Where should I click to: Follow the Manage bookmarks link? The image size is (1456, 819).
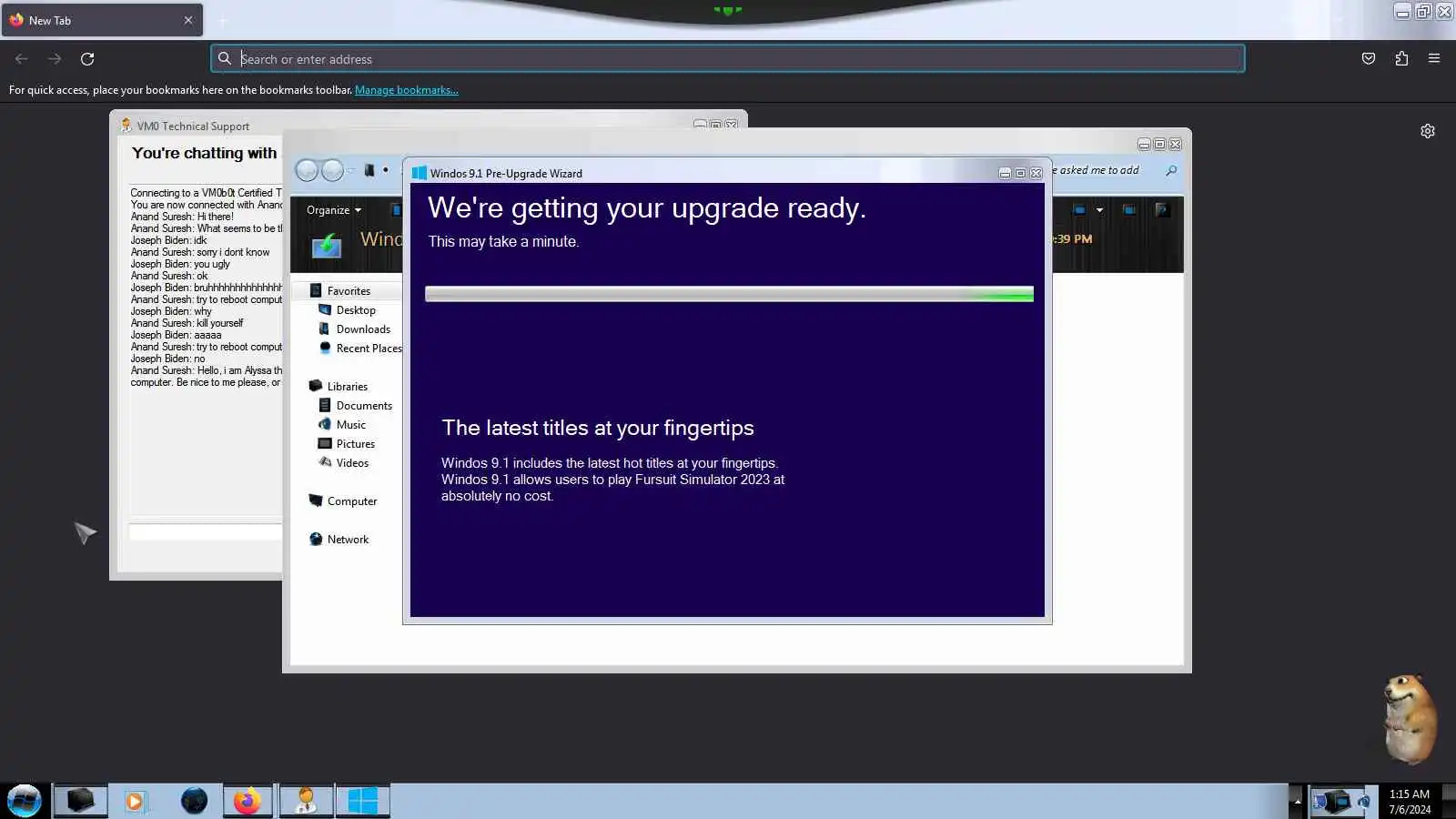tap(406, 90)
